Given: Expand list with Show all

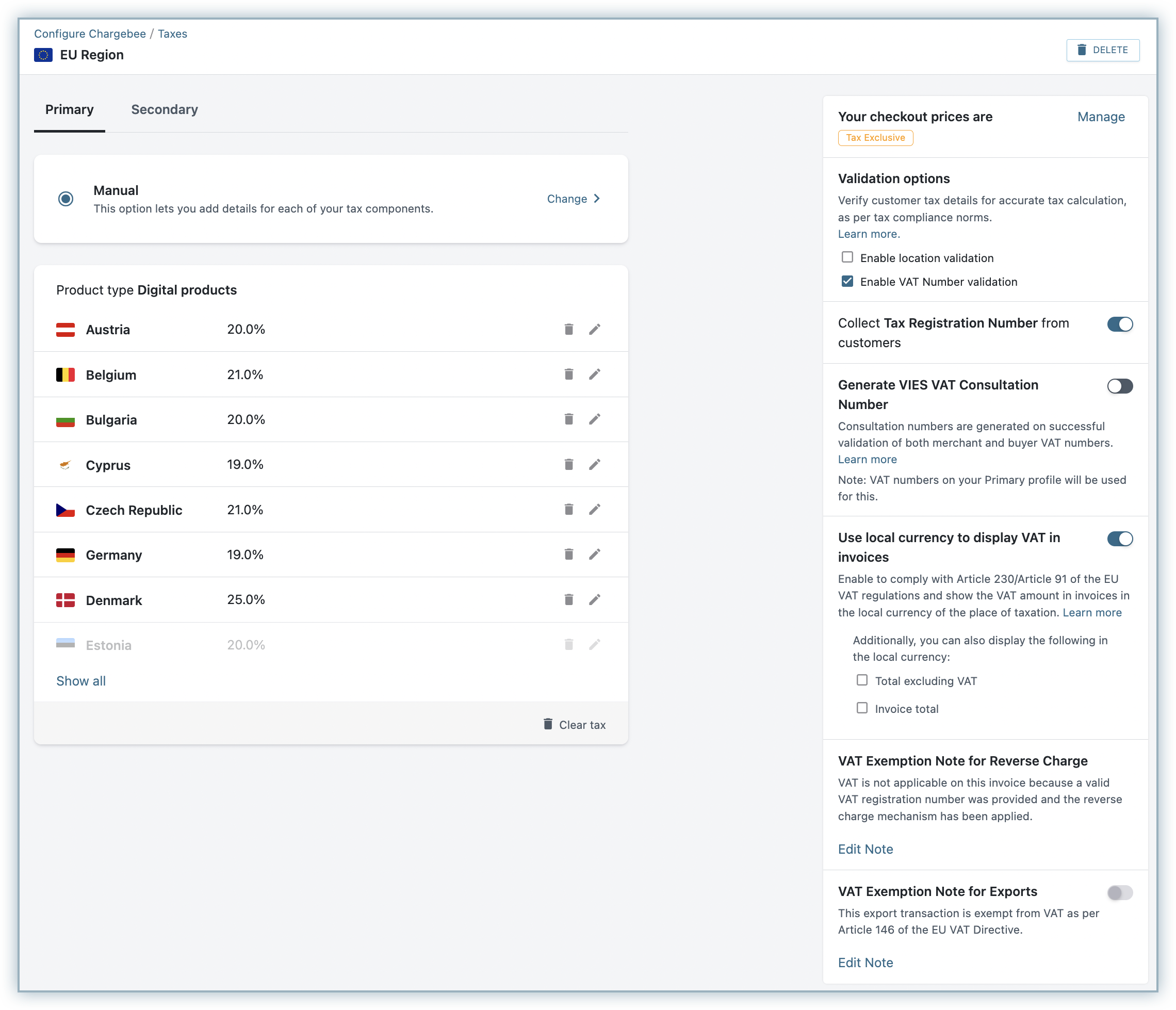Looking at the screenshot, I should point(80,681).
